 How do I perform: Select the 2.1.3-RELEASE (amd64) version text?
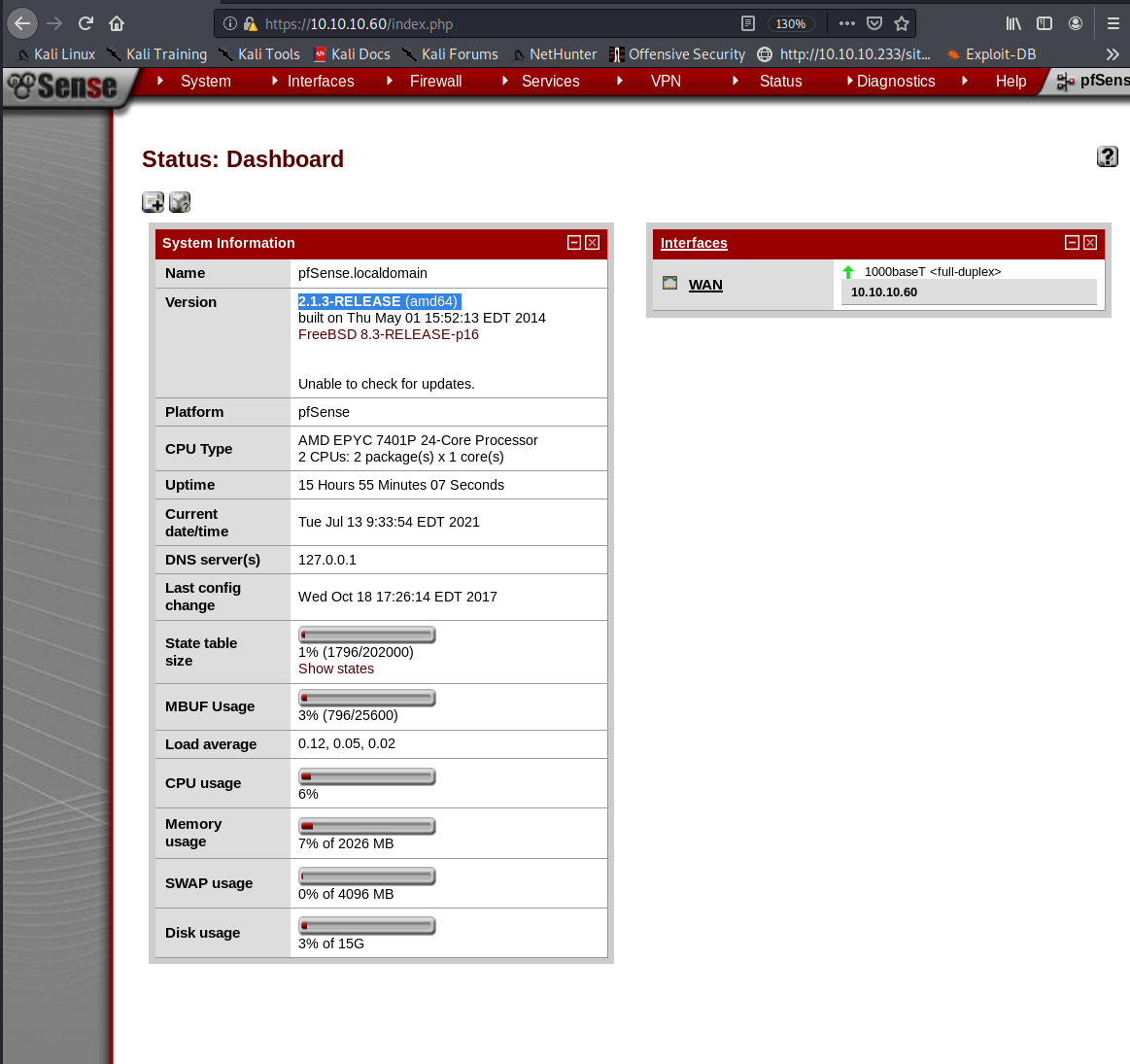pyautogui.click(x=378, y=301)
